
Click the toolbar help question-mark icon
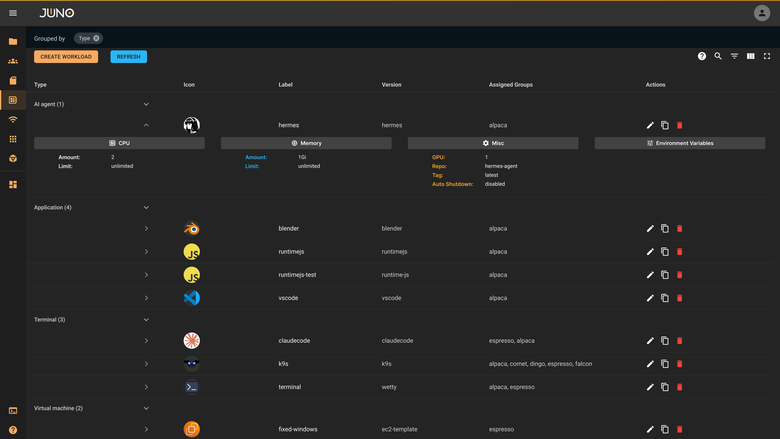click(701, 56)
